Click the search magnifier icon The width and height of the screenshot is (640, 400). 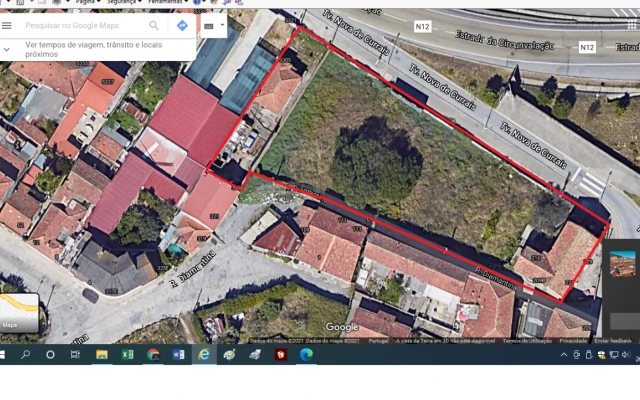coord(154,25)
